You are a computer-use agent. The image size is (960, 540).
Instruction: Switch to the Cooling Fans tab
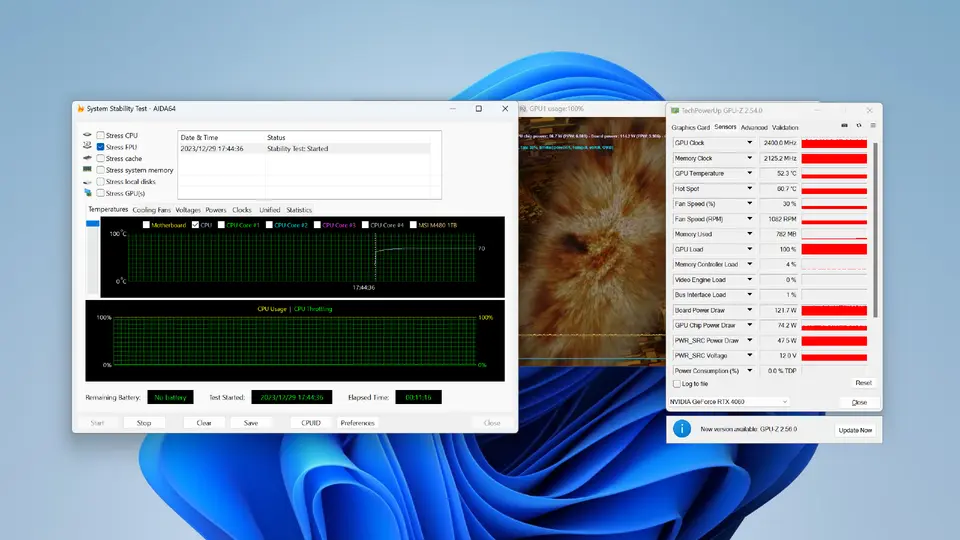(x=152, y=209)
